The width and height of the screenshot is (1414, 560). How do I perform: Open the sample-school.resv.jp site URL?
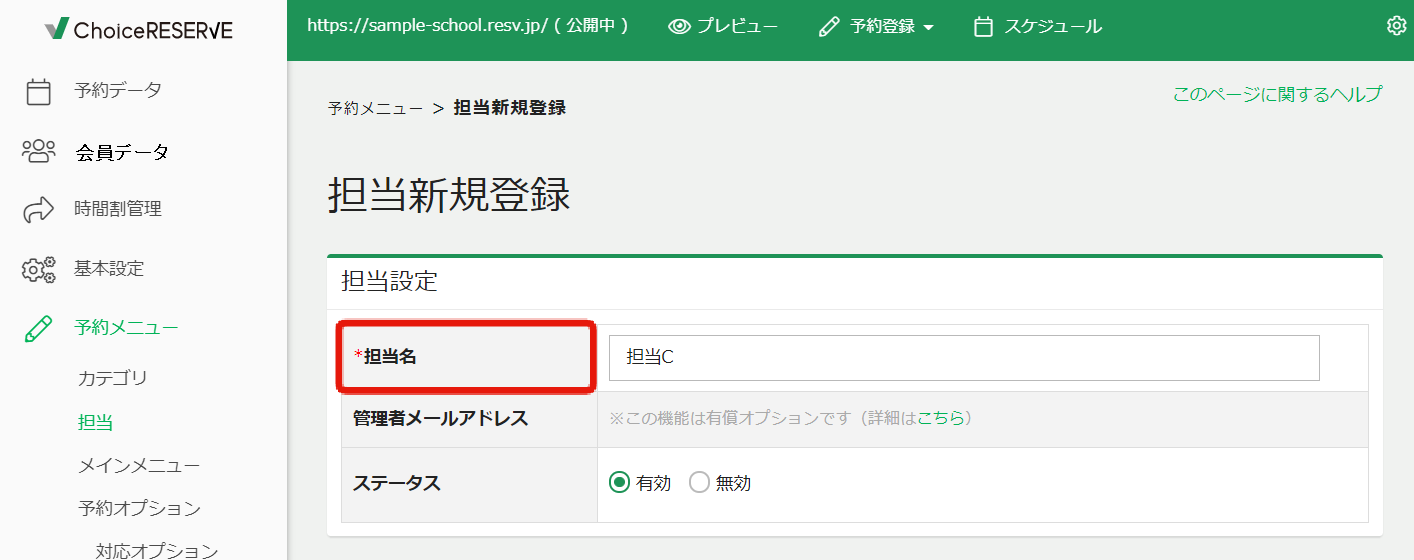click(x=468, y=26)
